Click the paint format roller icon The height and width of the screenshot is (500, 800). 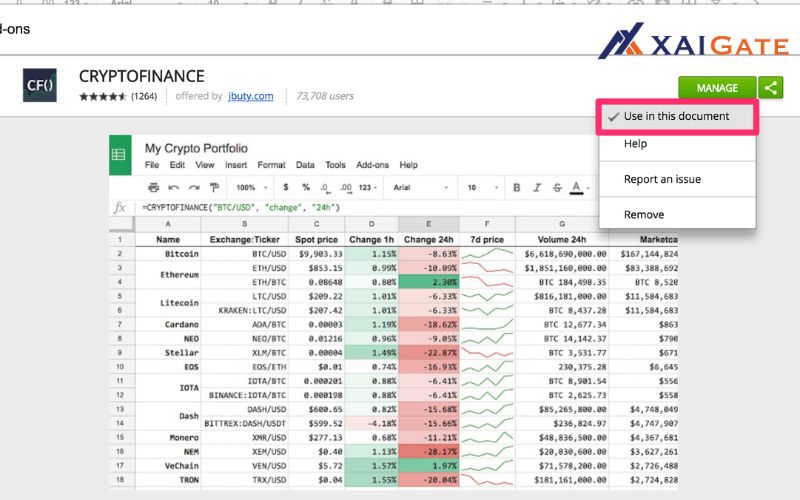[214, 187]
